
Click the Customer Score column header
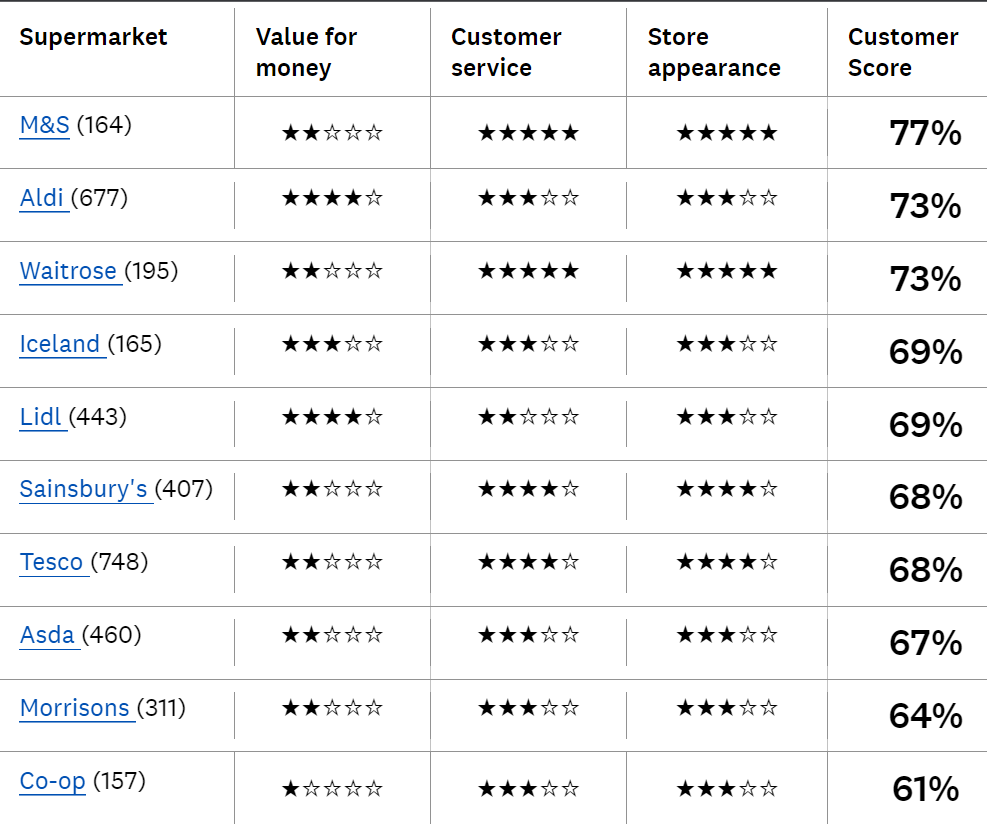point(903,52)
